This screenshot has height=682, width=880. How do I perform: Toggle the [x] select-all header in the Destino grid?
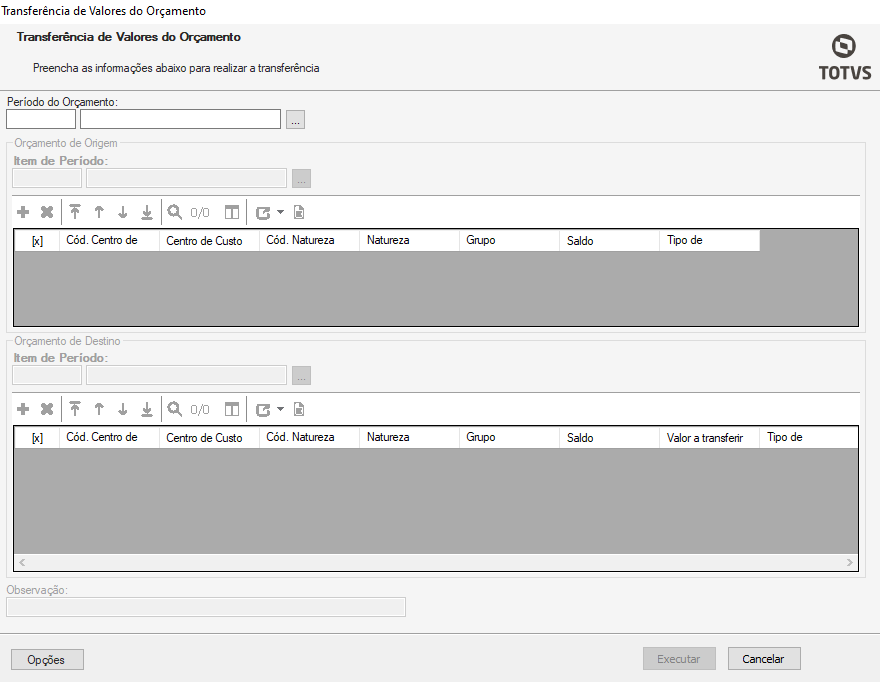click(37, 438)
